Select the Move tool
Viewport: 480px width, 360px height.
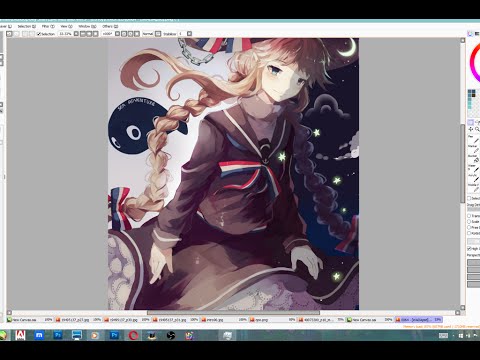click(x=470, y=129)
